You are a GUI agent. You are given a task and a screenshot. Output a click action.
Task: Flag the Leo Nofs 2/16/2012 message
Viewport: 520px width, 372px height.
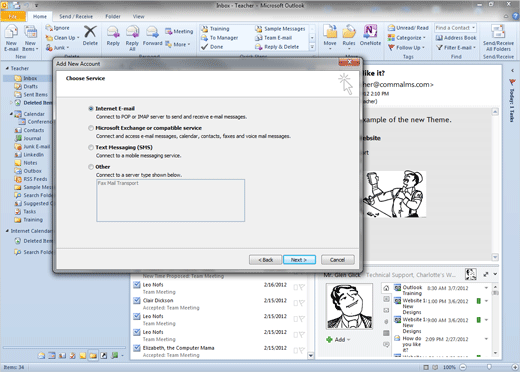301,287
